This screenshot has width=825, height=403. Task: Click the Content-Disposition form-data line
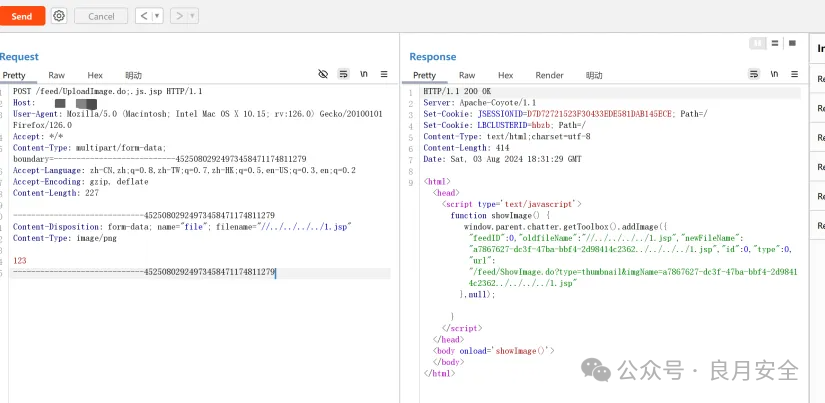click(x=182, y=227)
